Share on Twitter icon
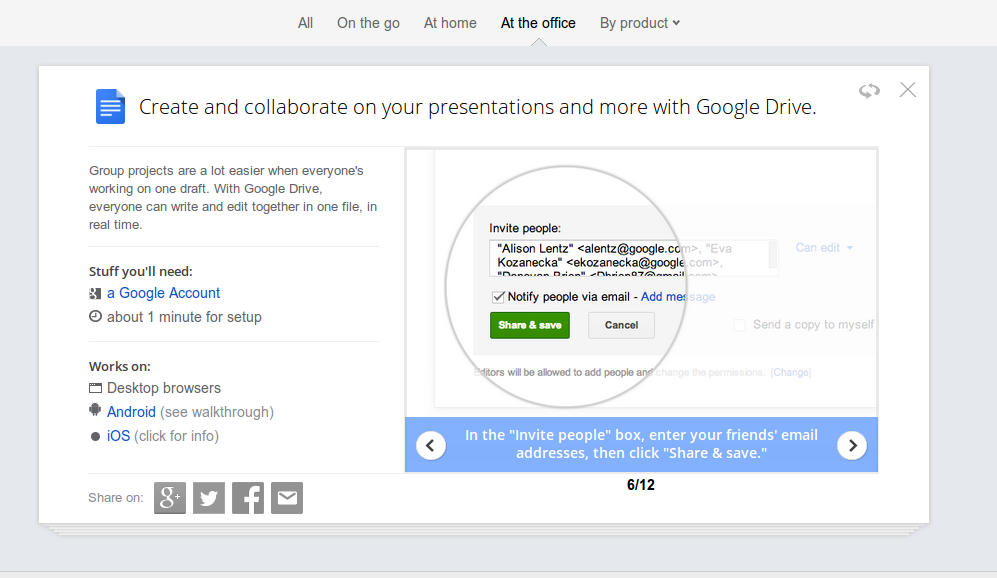Screen dimensions: 997x578 tap(209, 497)
